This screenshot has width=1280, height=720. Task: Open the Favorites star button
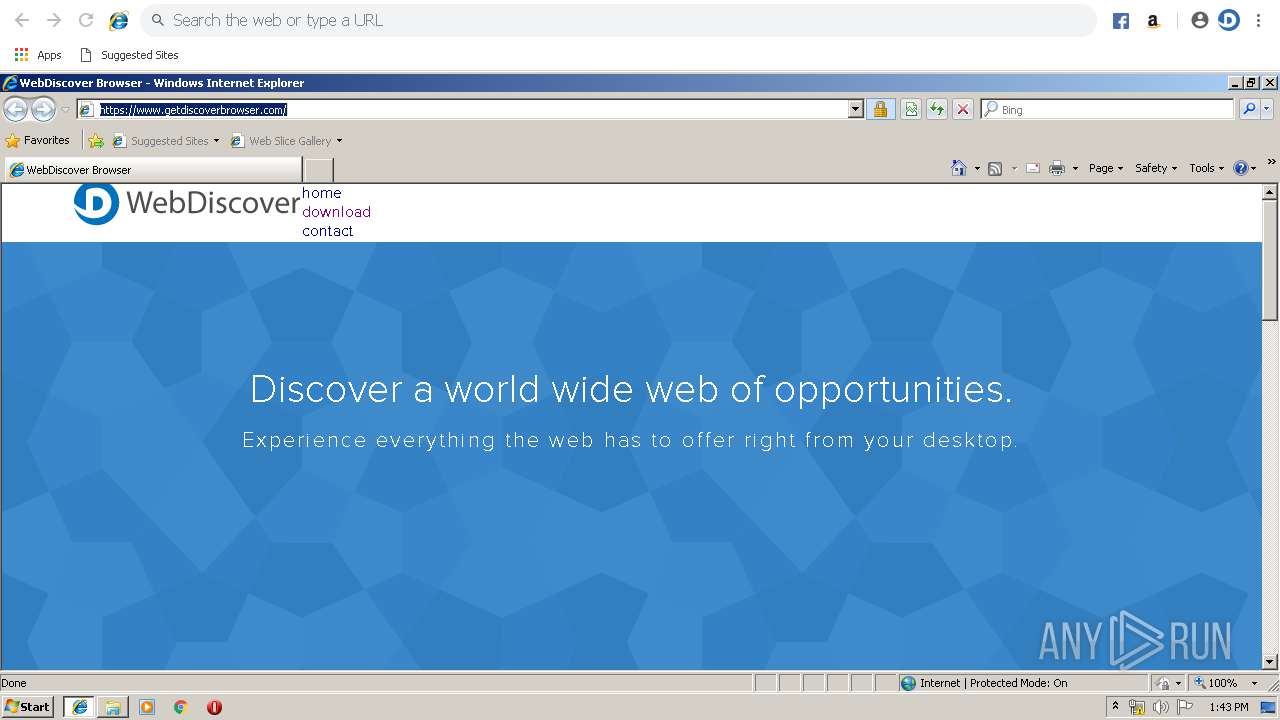38,141
